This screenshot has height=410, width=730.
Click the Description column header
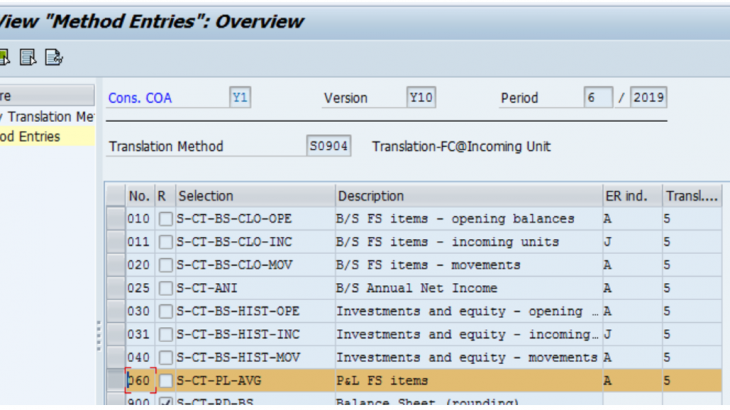pos(468,196)
